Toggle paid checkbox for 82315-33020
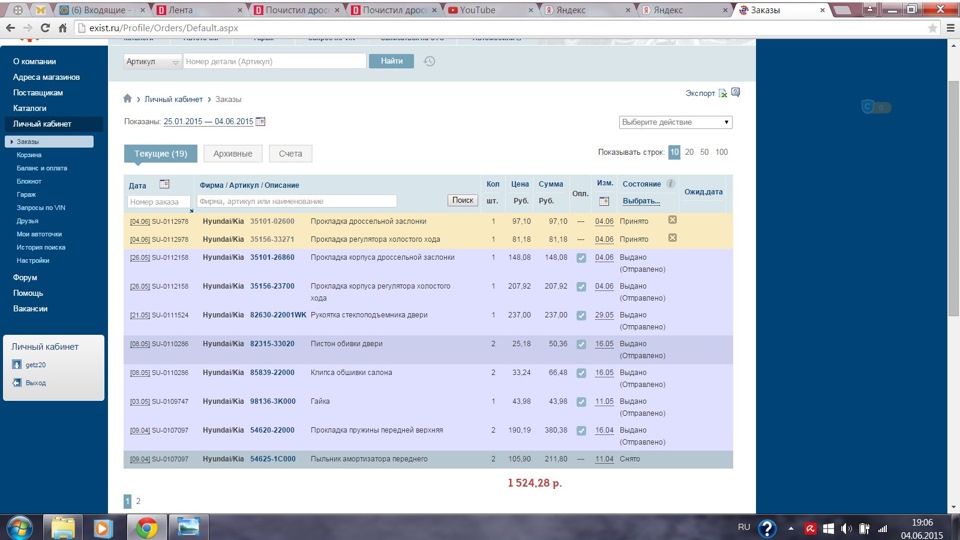The width and height of the screenshot is (960, 540). click(x=581, y=344)
